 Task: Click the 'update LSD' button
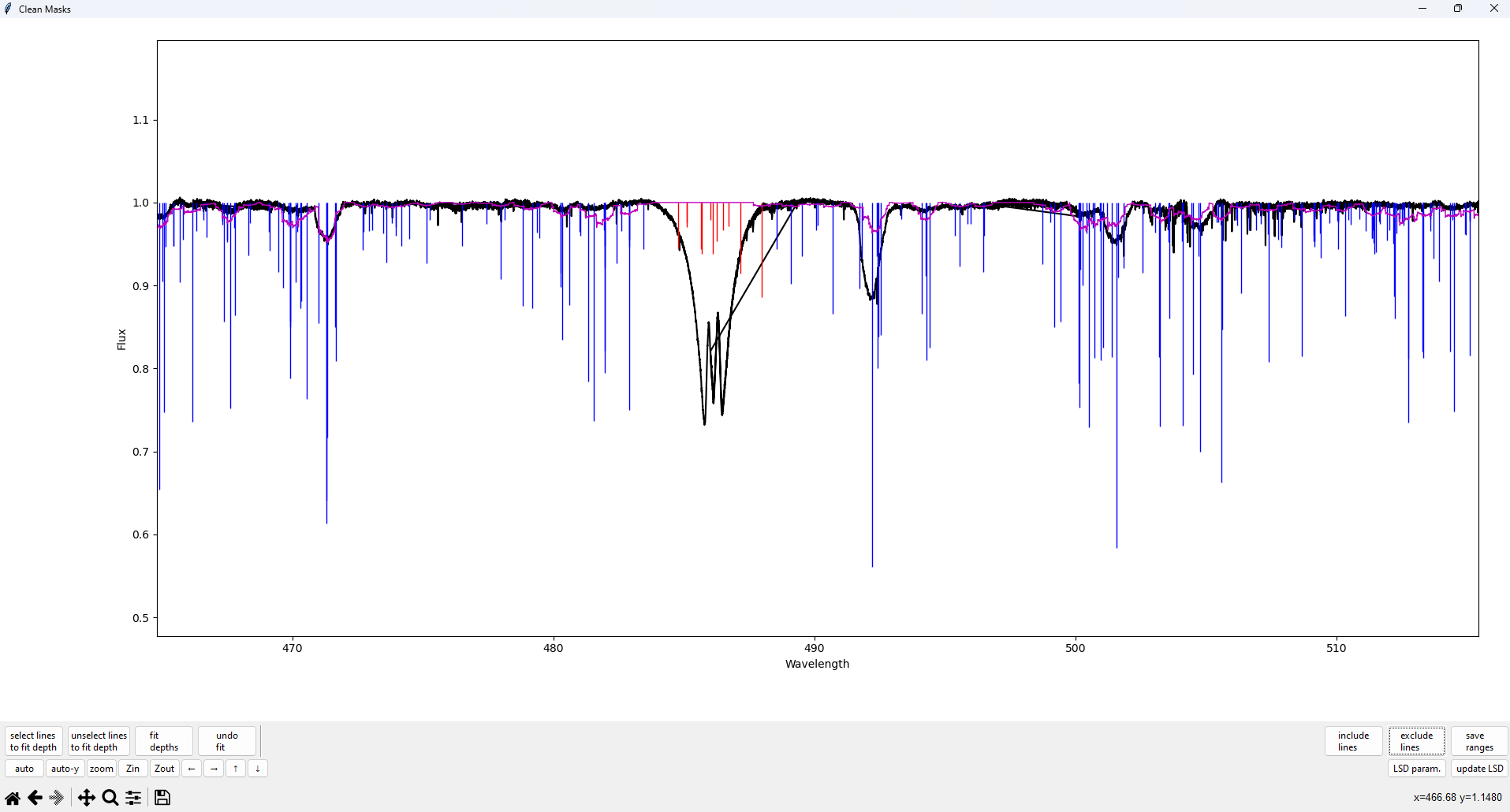tap(1479, 769)
